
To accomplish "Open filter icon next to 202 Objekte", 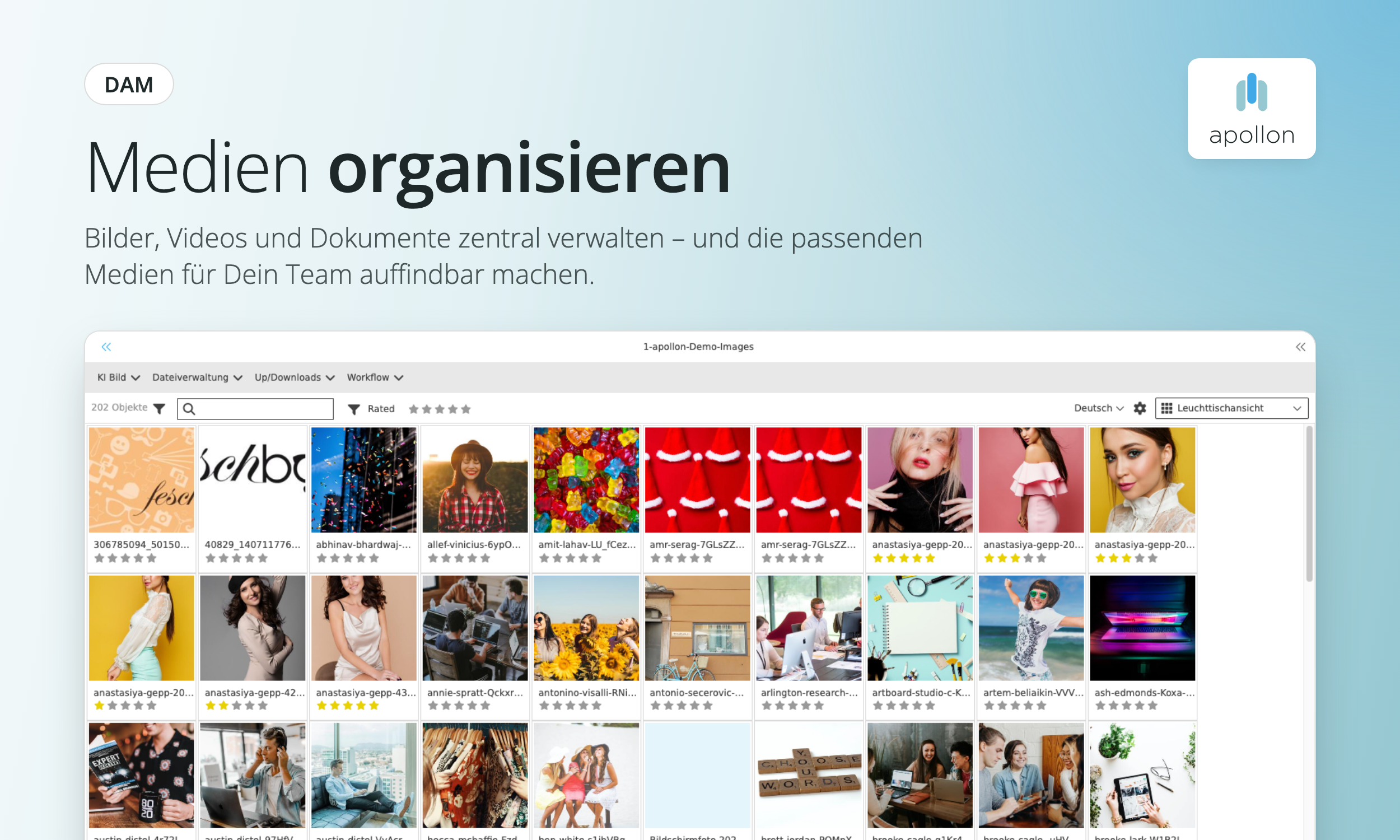I will tap(160, 408).
